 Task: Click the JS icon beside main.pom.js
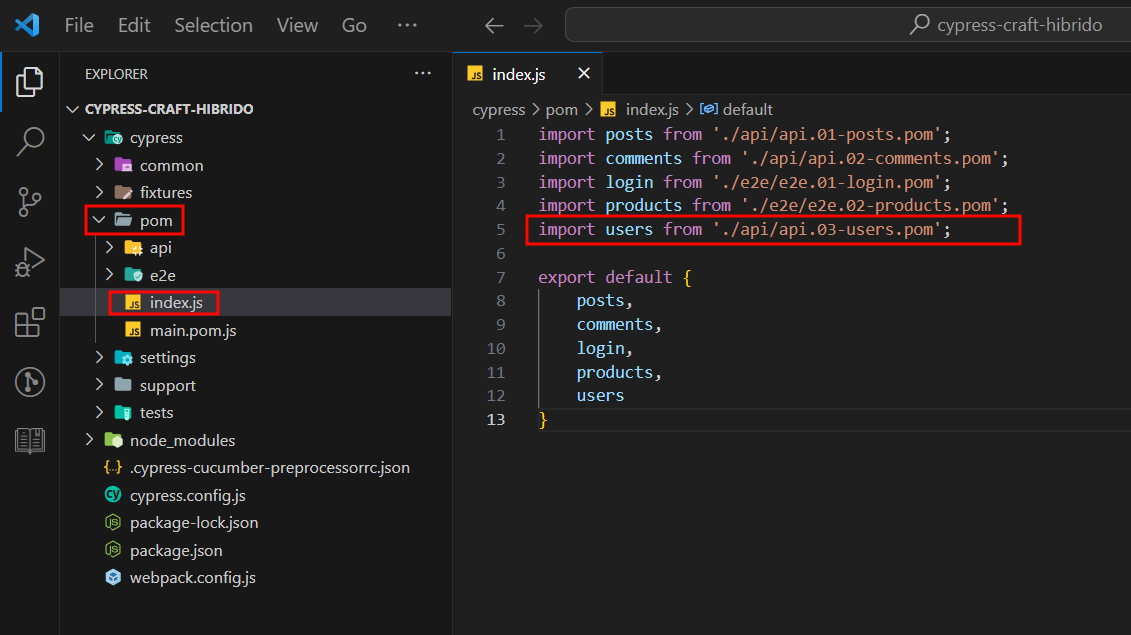133,330
